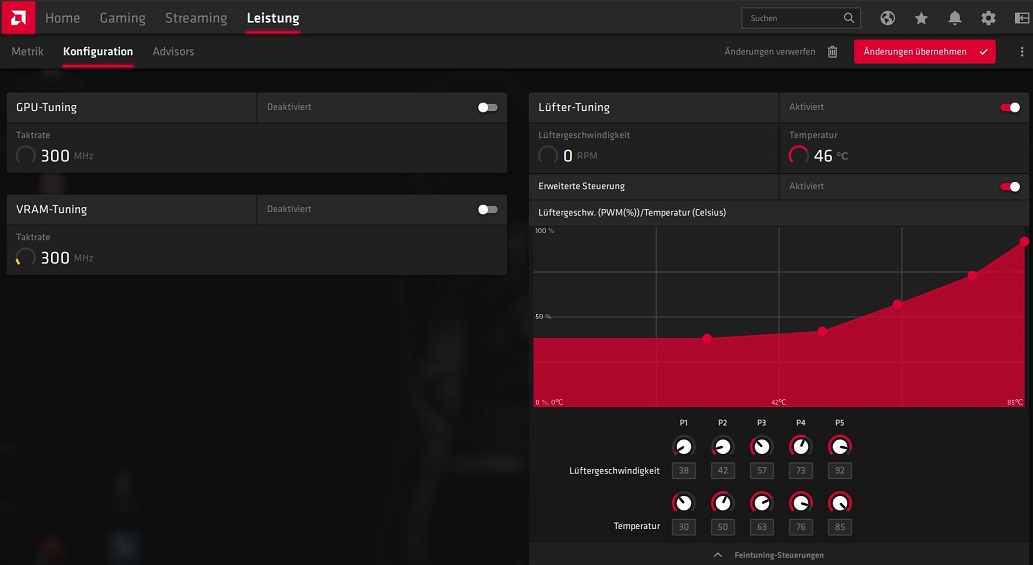Click the Temperatur 46 °C gauge icon
Screen dimensions: 1033x565
[x=798, y=155]
